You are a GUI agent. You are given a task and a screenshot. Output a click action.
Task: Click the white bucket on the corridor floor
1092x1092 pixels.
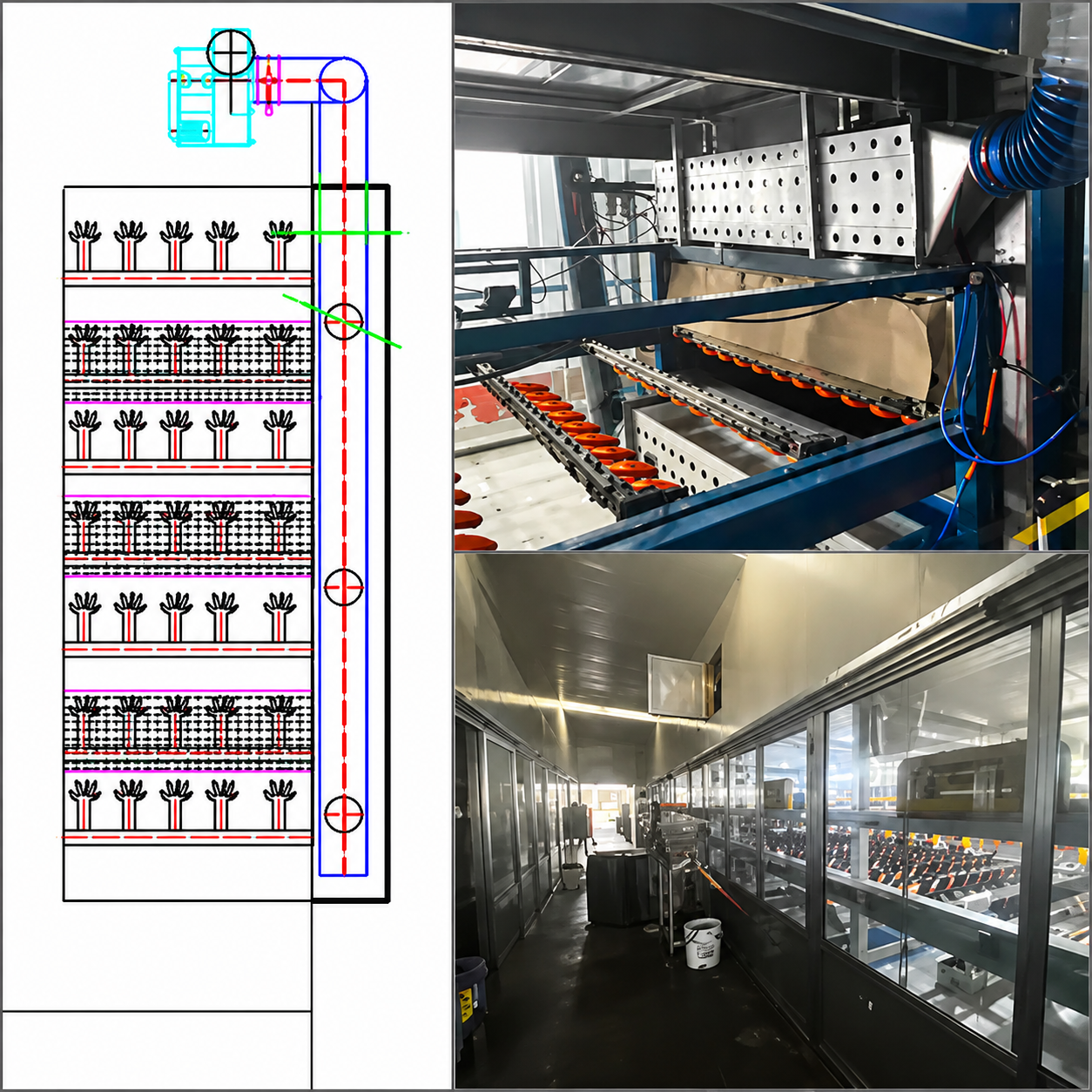(703, 943)
